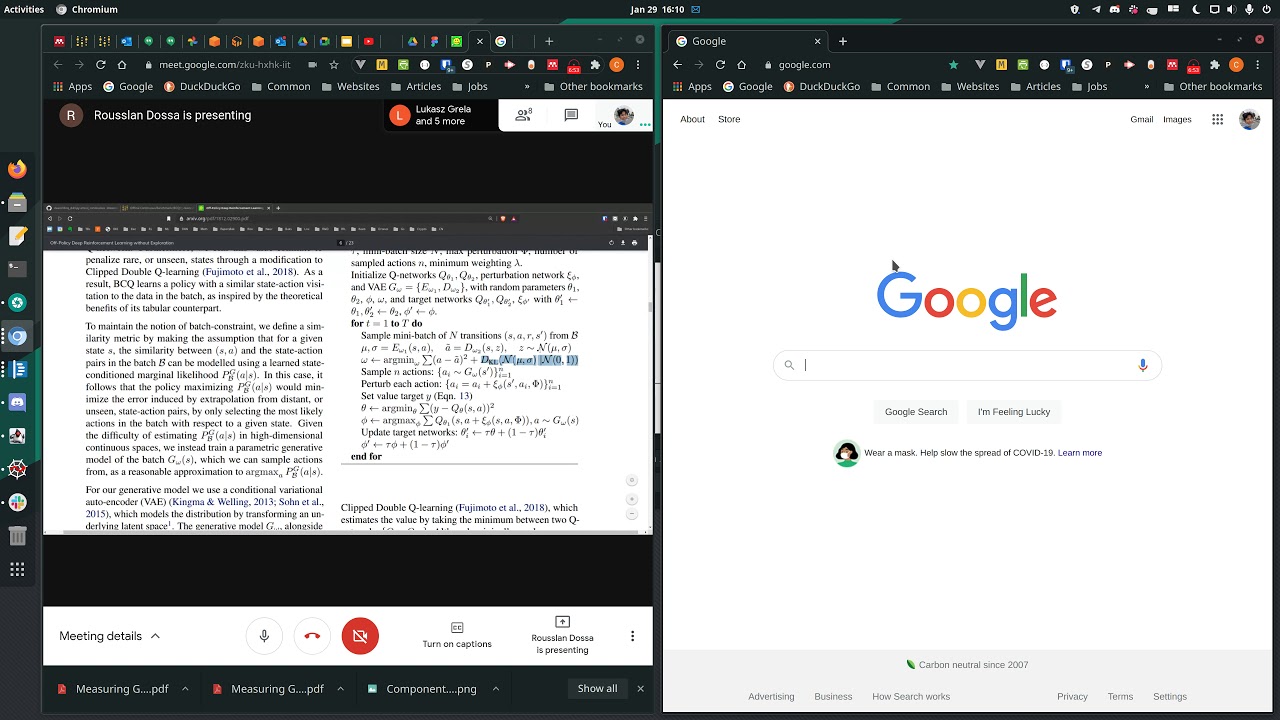Open How Search works link
This screenshot has width=1280, height=720.
click(x=911, y=696)
